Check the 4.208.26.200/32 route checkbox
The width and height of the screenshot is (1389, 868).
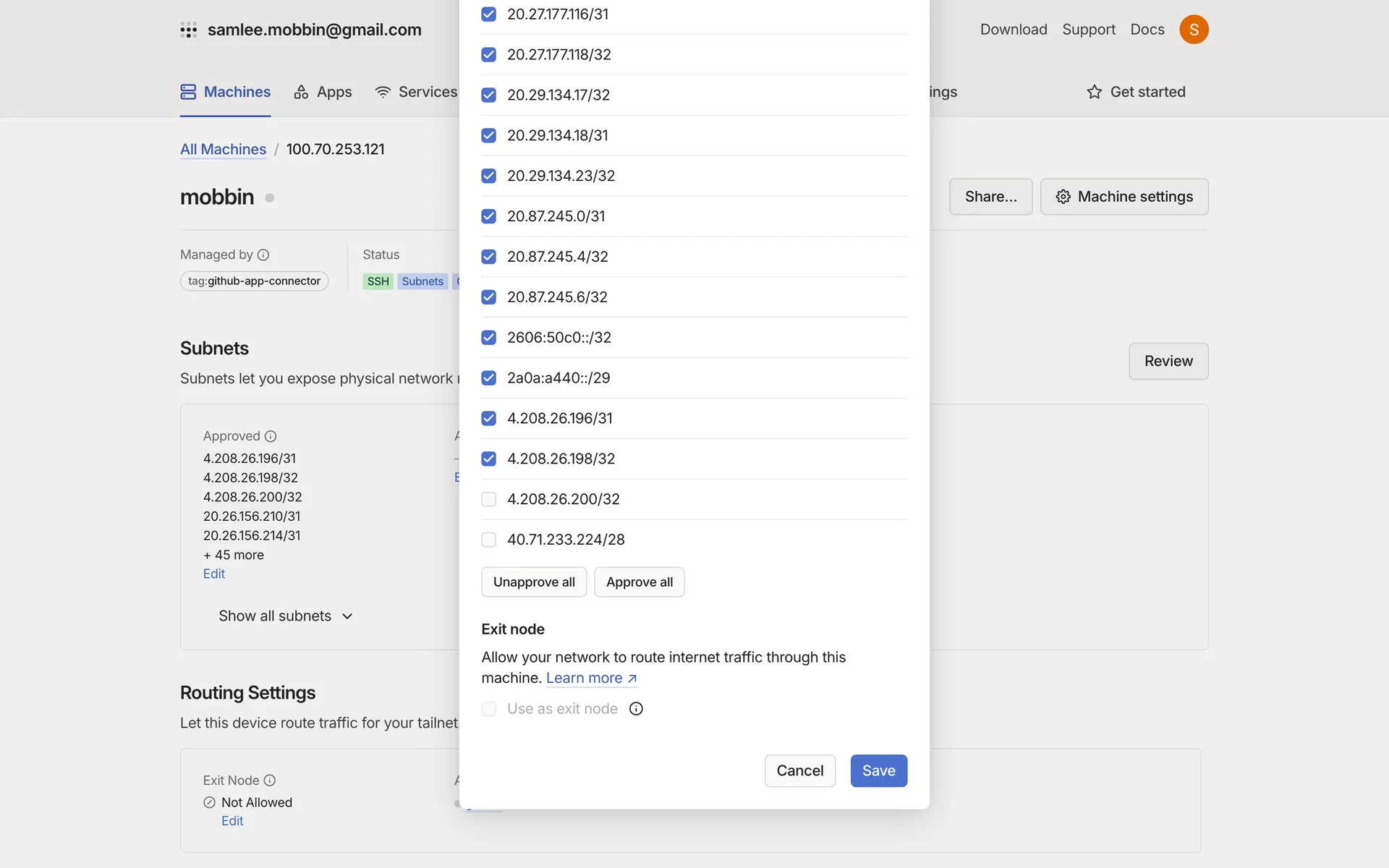489,499
